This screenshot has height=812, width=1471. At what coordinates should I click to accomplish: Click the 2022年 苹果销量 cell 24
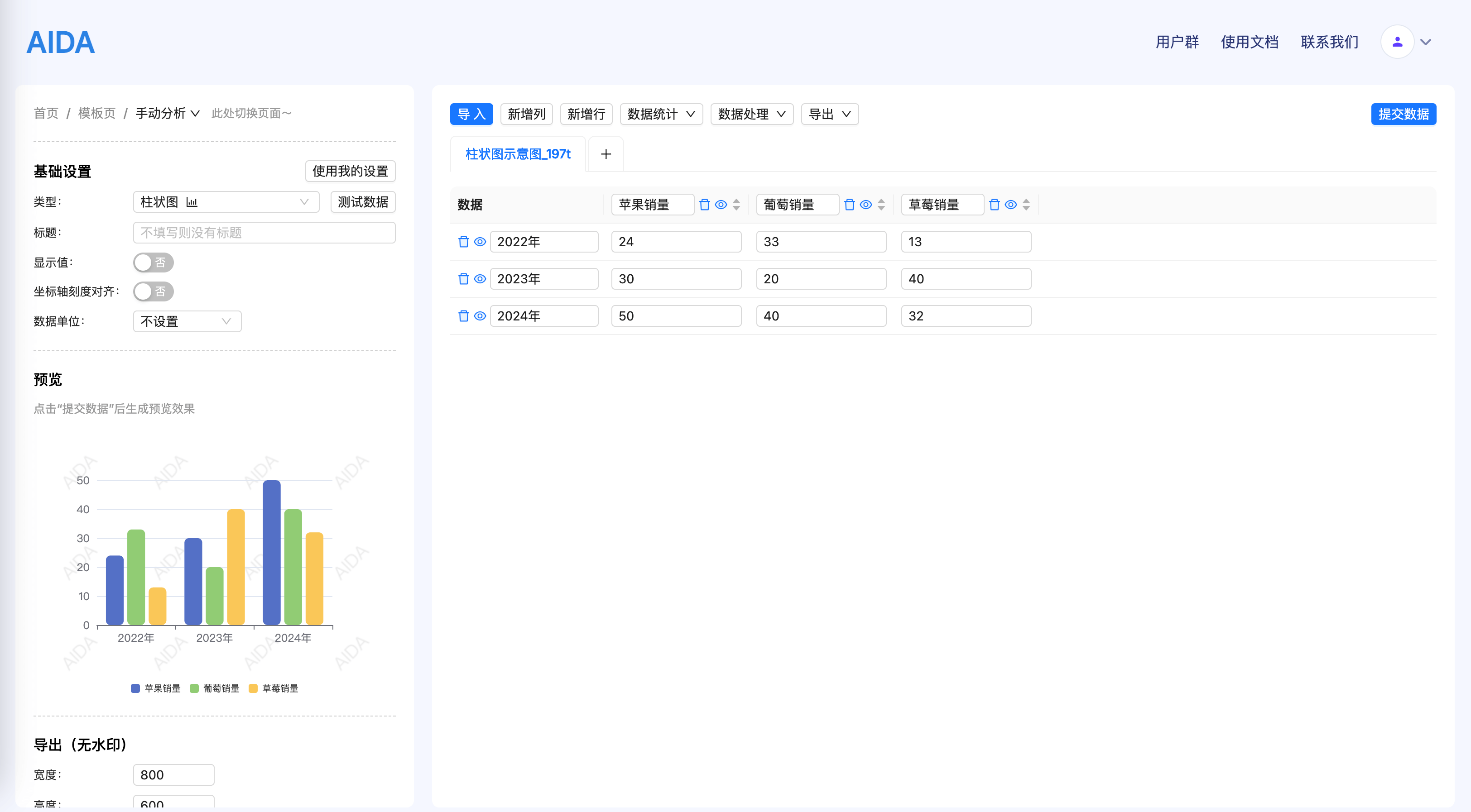tap(677, 241)
